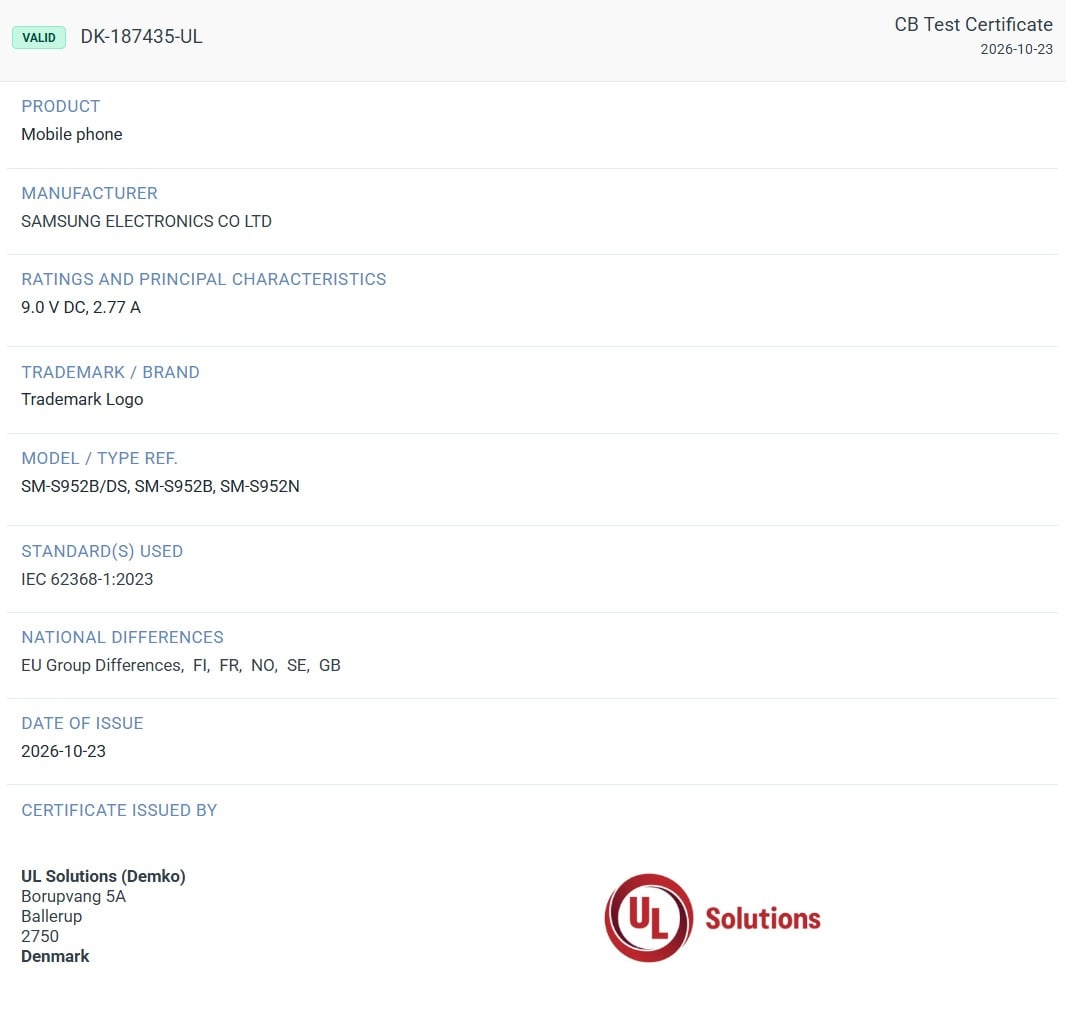This screenshot has width=1066, height=1009.
Task: Select the IEC 62368-1:2023 standard text
Action: click(87, 579)
